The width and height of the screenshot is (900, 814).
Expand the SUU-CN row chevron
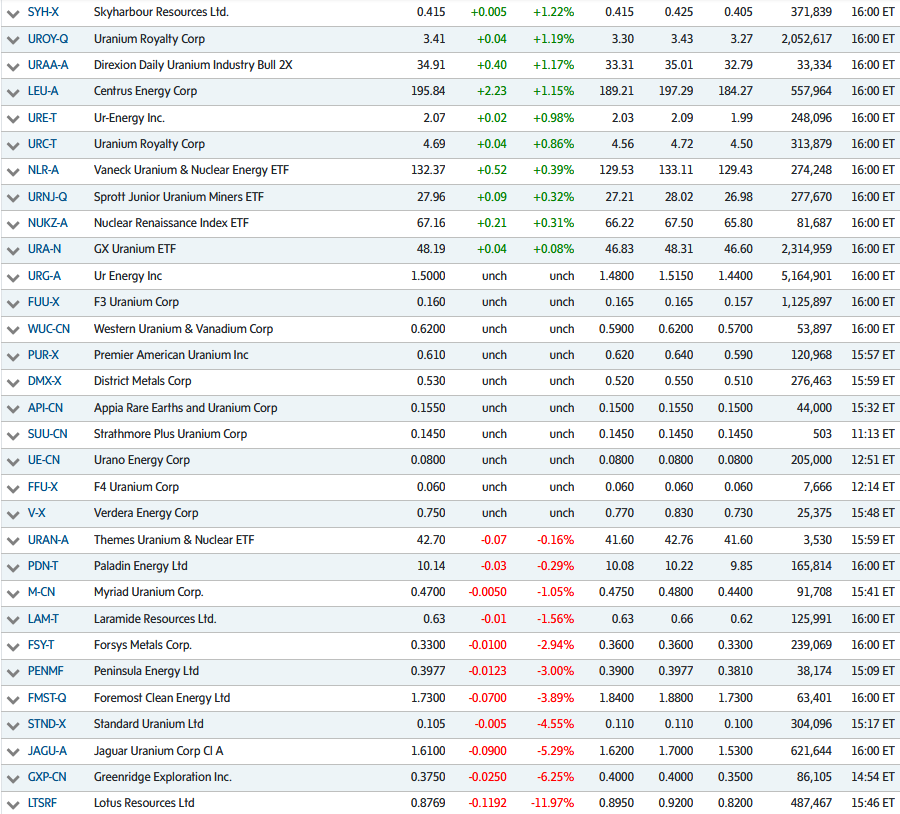(13, 435)
